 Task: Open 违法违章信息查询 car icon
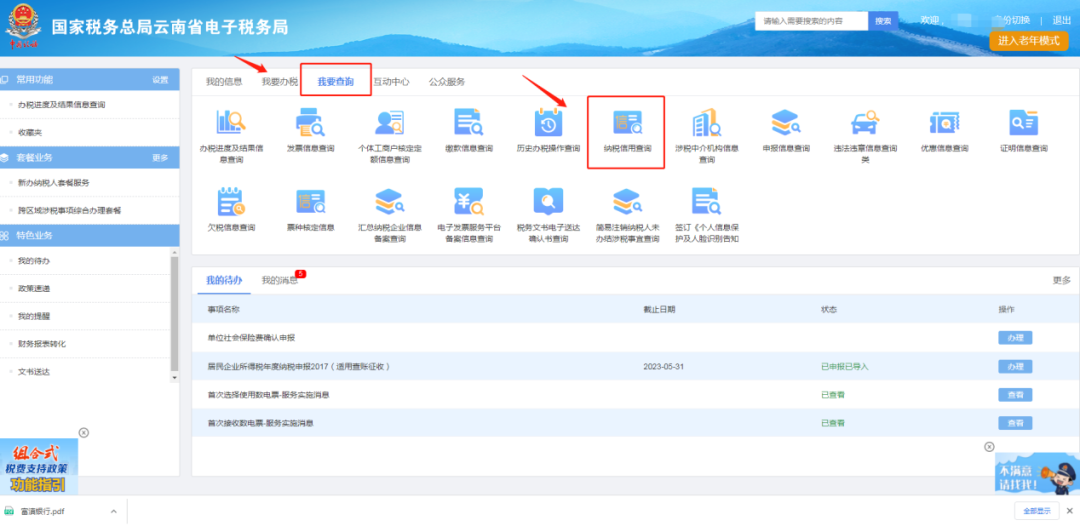[864, 123]
